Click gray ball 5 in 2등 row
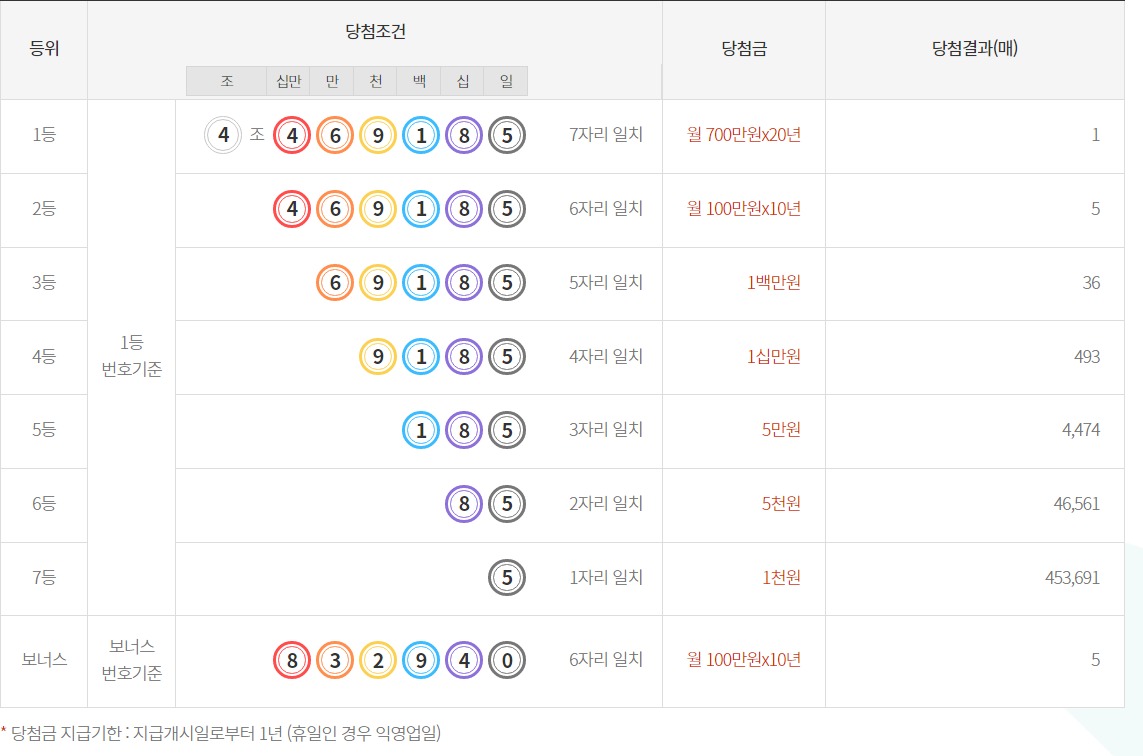 pyautogui.click(x=507, y=209)
